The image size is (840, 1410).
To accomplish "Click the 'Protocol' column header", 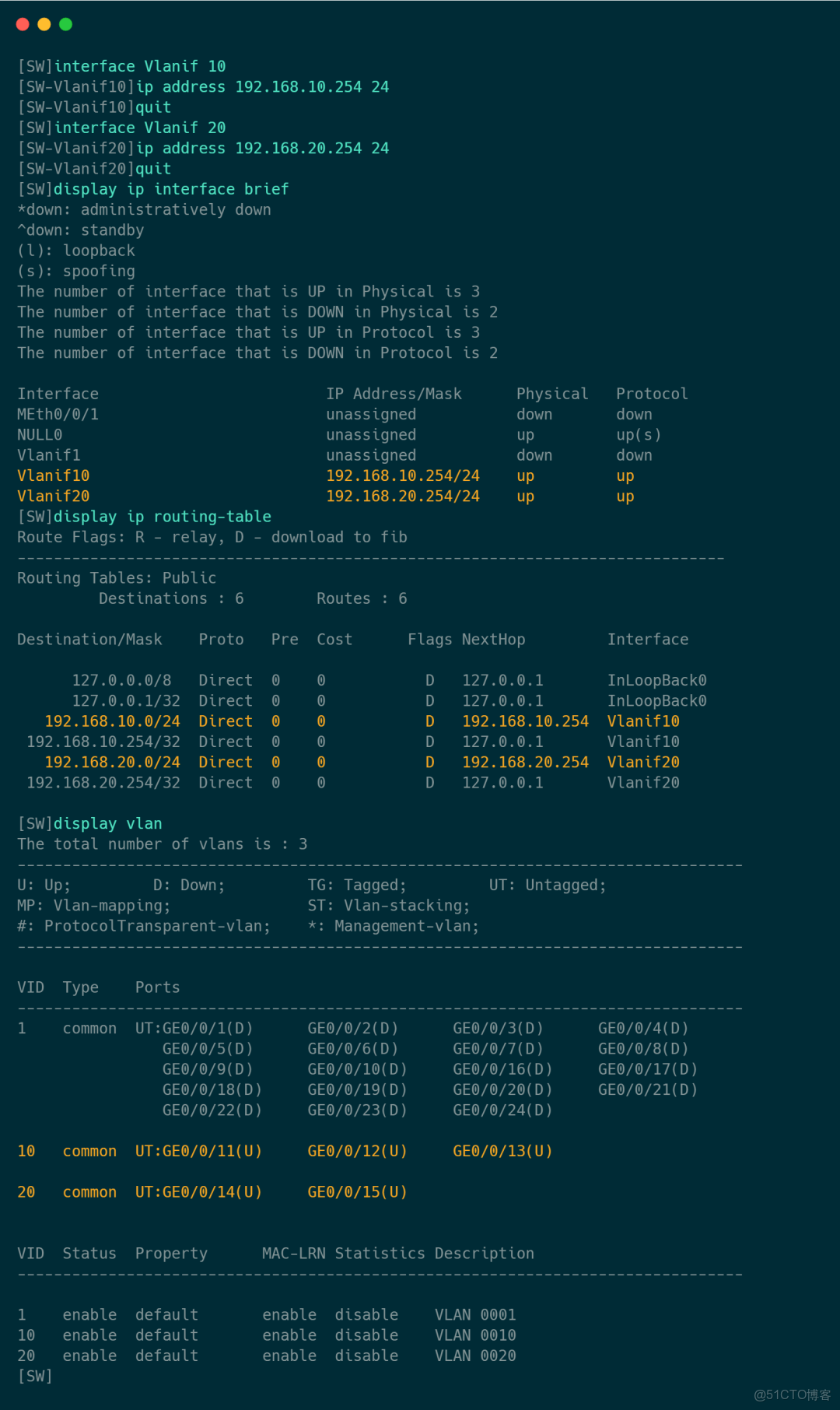I will coord(653,394).
